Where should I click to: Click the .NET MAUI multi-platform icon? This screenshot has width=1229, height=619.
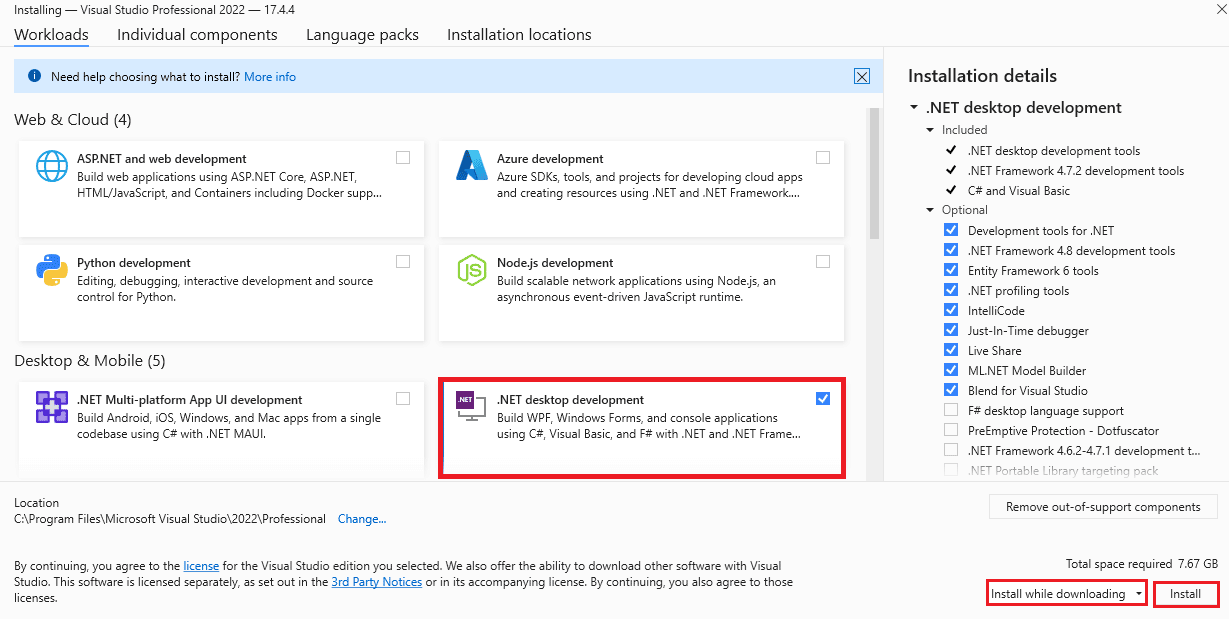tap(52, 407)
